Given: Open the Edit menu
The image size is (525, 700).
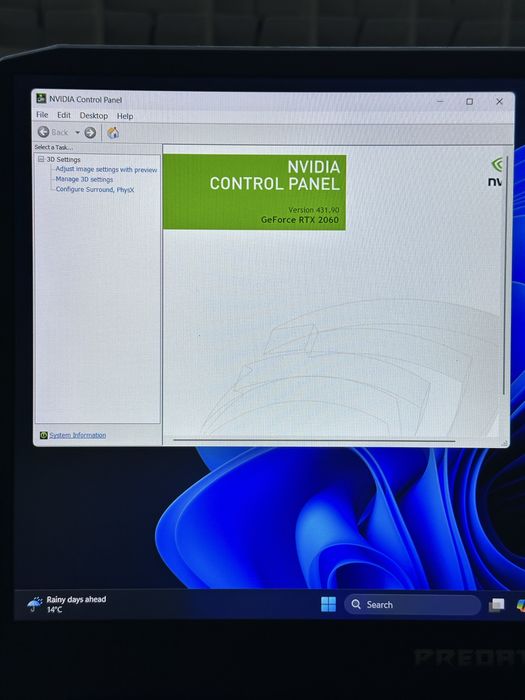Looking at the screenshot, I should pyautogui.click(x=64, y=115).
